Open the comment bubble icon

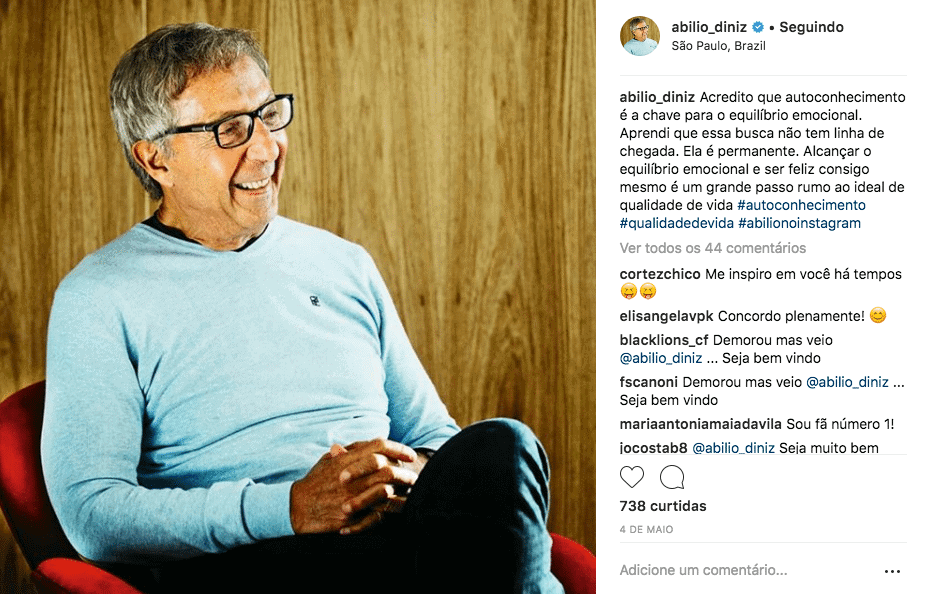(x=672, y=477)
